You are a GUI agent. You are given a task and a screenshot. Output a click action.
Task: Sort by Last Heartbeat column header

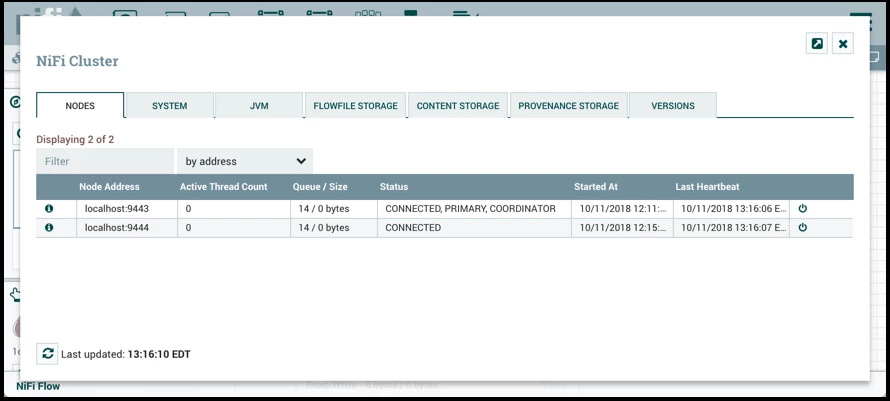[x=707, y=186]
